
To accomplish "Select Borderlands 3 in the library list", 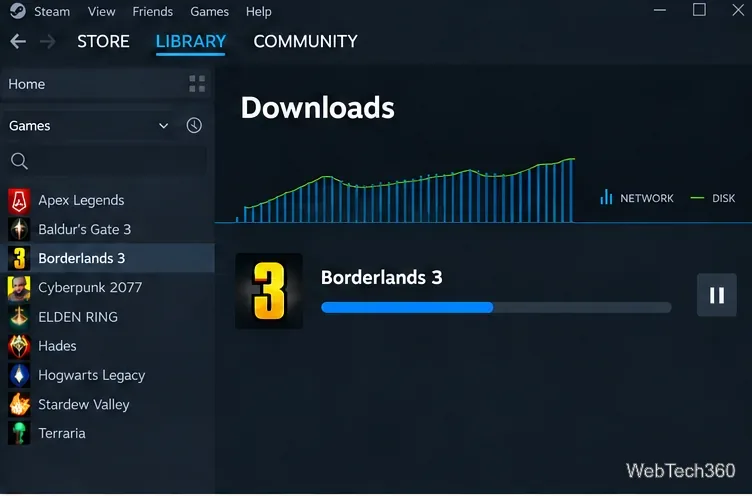I will (x=107, y=259).
